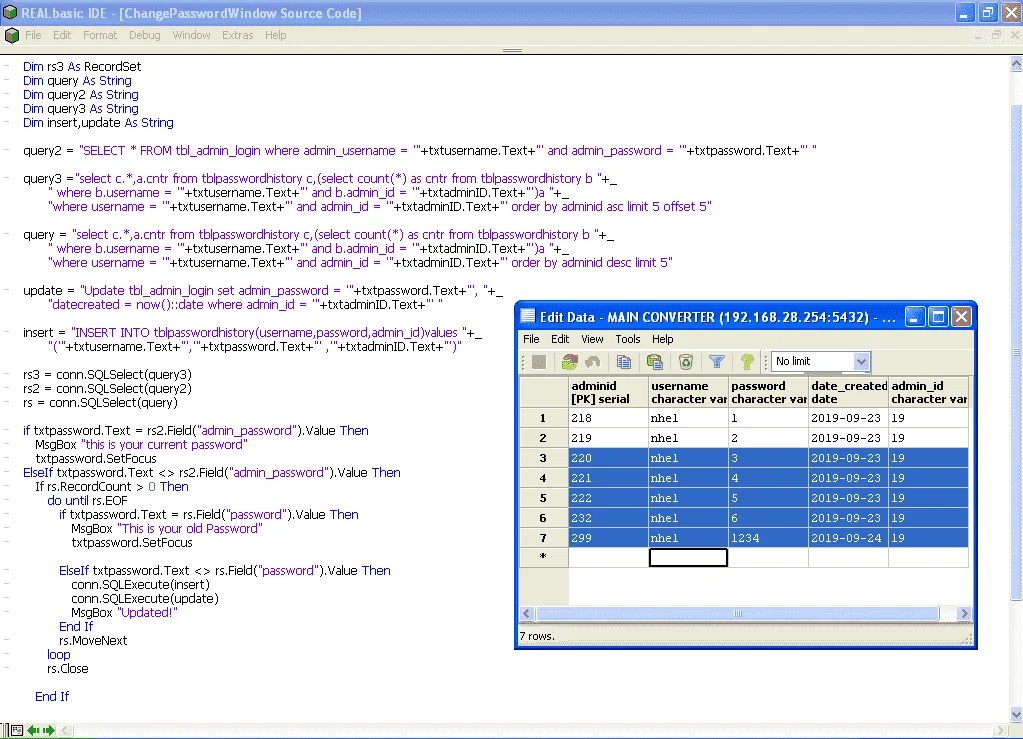The image size is (1023, 739).
Task: Click 'Dim insert,update As String' line
Action: point(99,123)
